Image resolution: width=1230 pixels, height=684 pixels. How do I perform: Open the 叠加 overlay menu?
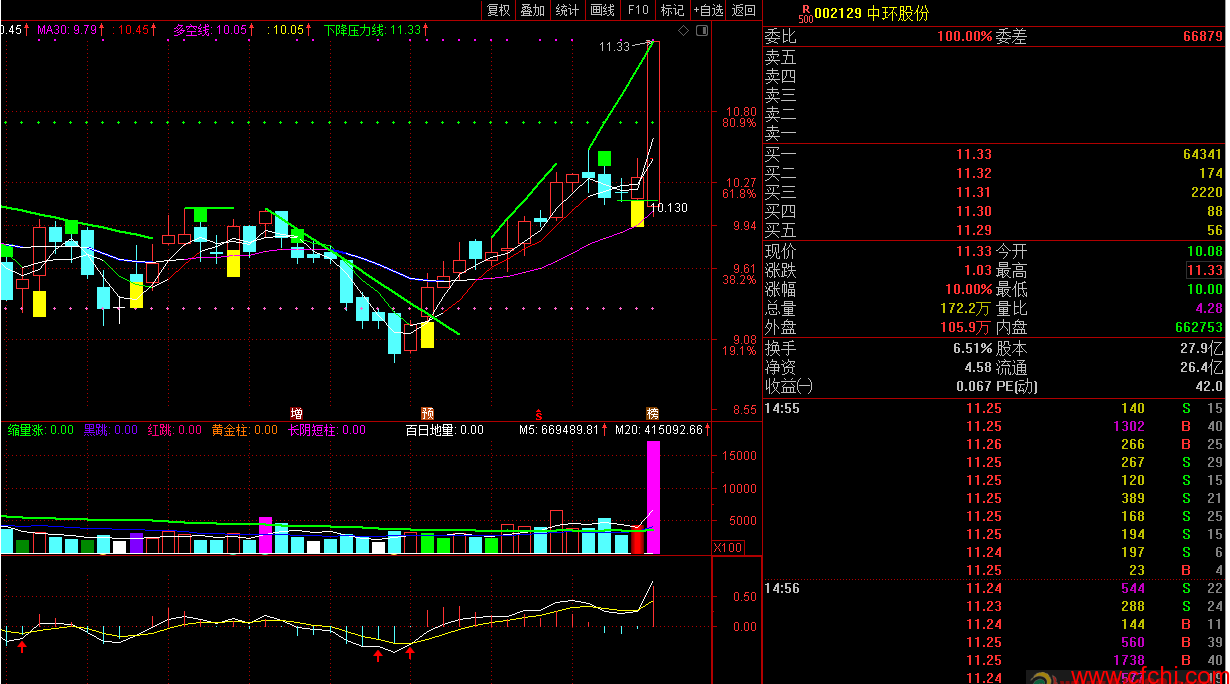point(532,10)
